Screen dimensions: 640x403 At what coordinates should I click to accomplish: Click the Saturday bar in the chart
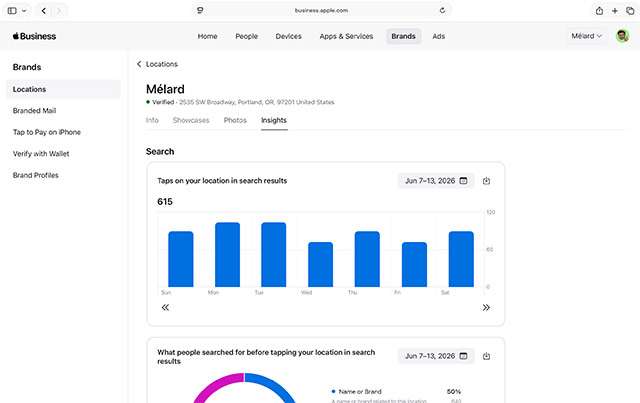tap(461, 259)
